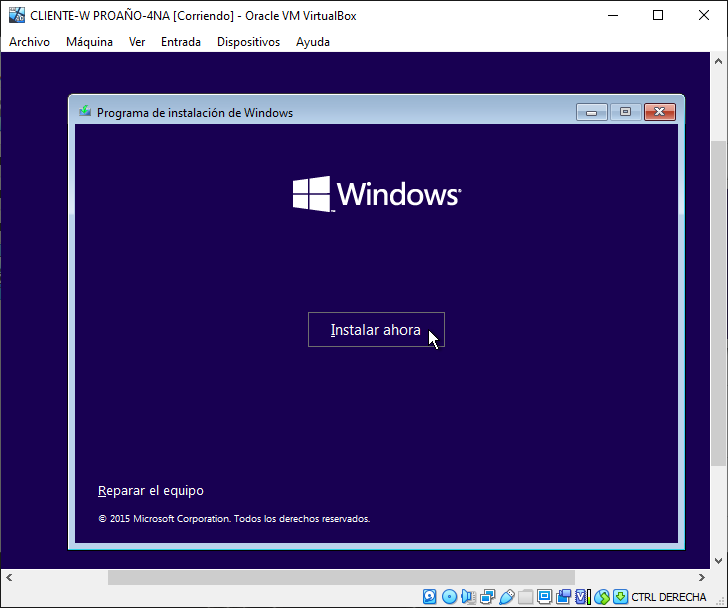
Task: Click the optical disc status icon
Action: point(449,596)
